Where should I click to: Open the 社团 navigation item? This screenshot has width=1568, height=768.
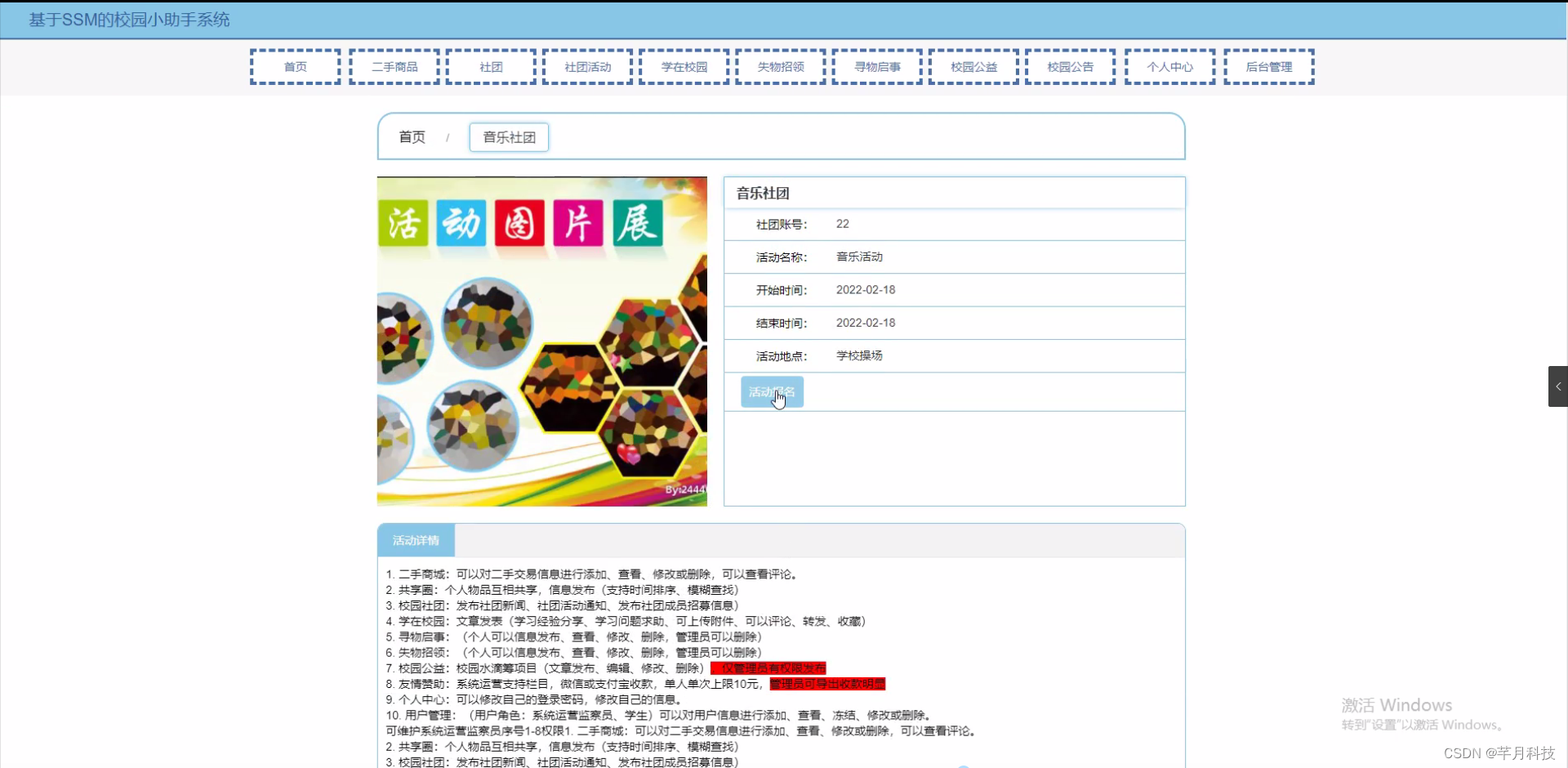(x=490, y=67)
